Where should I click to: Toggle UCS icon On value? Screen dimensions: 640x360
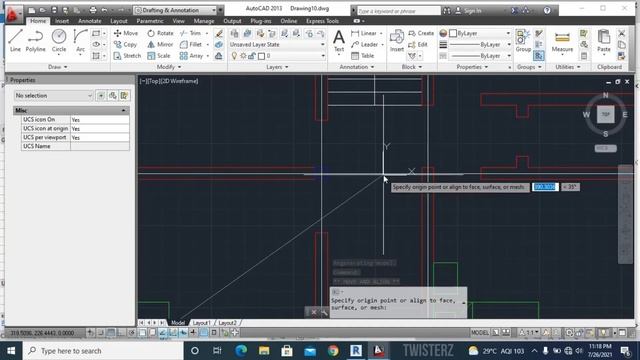pyautogui.click(x=100, y=120)
